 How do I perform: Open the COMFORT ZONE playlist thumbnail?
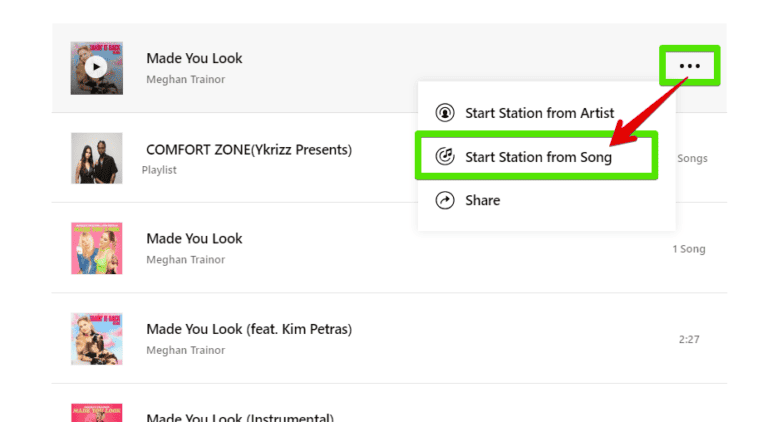coord(96,158)
